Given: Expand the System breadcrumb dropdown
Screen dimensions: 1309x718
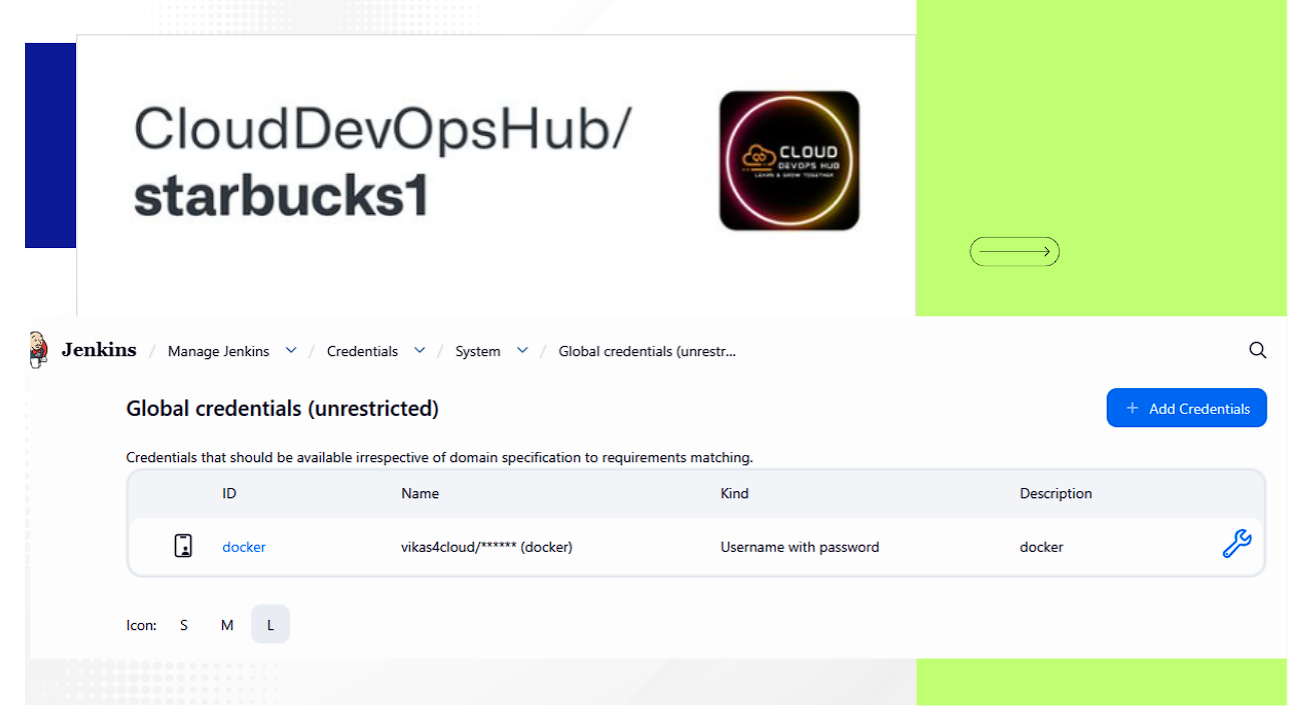Looking at the screenshot, I should tap(522, 350).
